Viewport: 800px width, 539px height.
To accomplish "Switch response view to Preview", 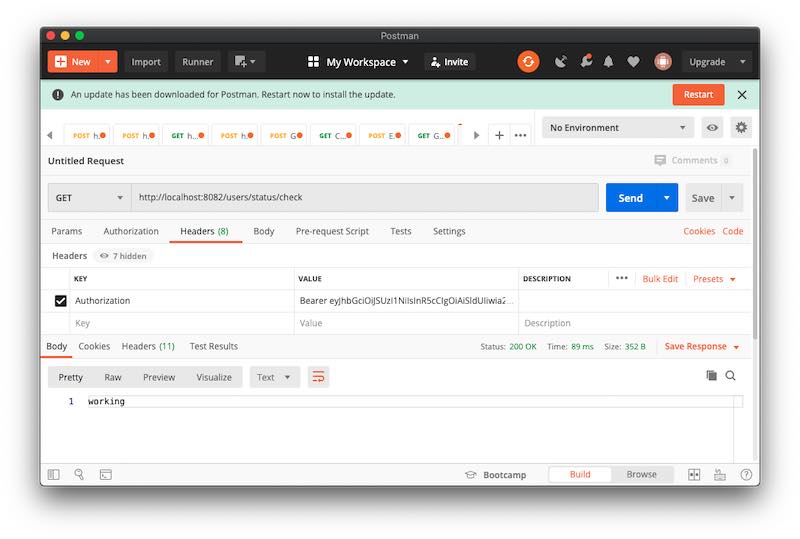I will 159,377.
